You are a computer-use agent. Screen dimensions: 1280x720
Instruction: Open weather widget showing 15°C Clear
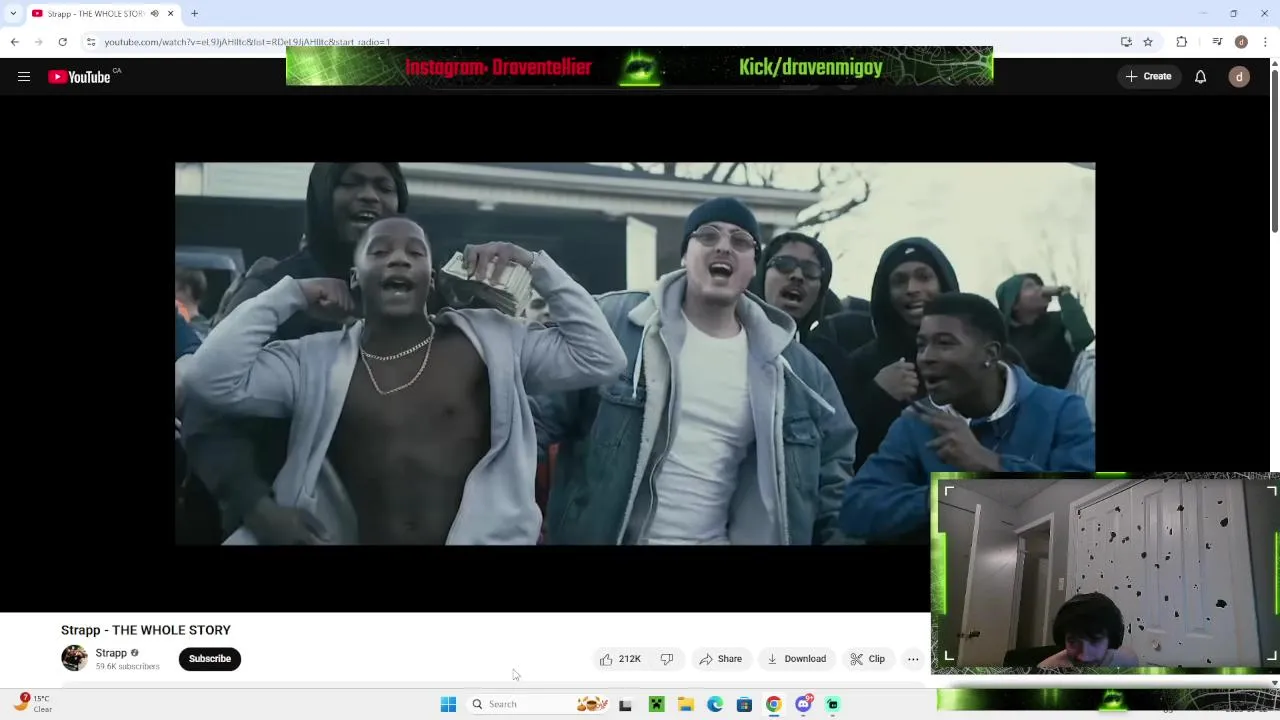(x=32, y=704)
